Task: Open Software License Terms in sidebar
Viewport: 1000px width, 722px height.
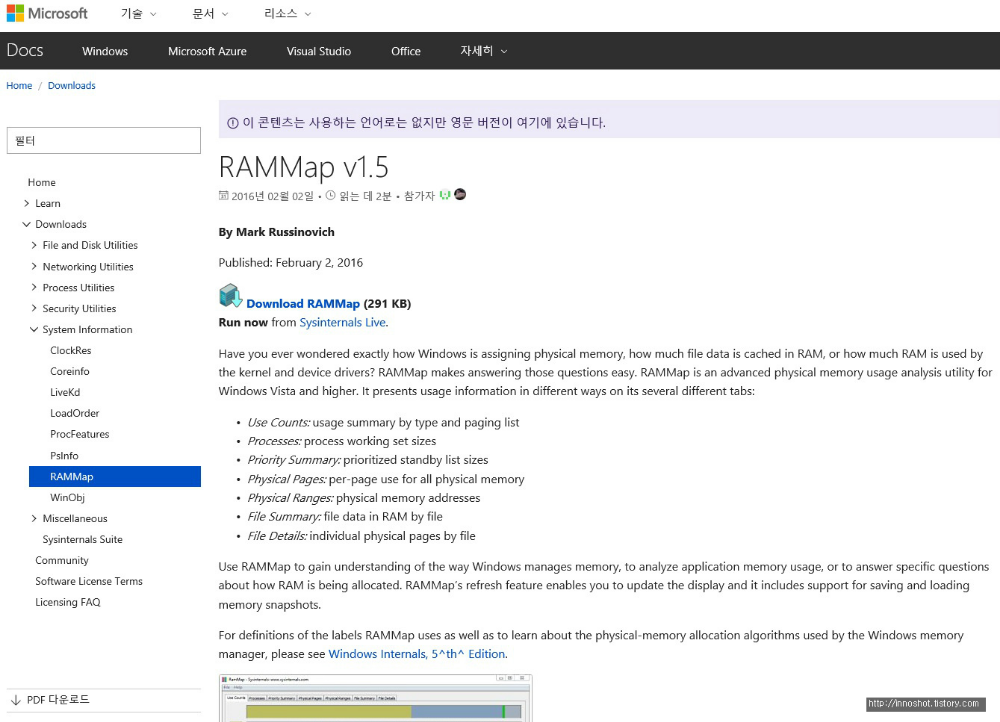Action: pyautogui.click(x=89, y=581)
